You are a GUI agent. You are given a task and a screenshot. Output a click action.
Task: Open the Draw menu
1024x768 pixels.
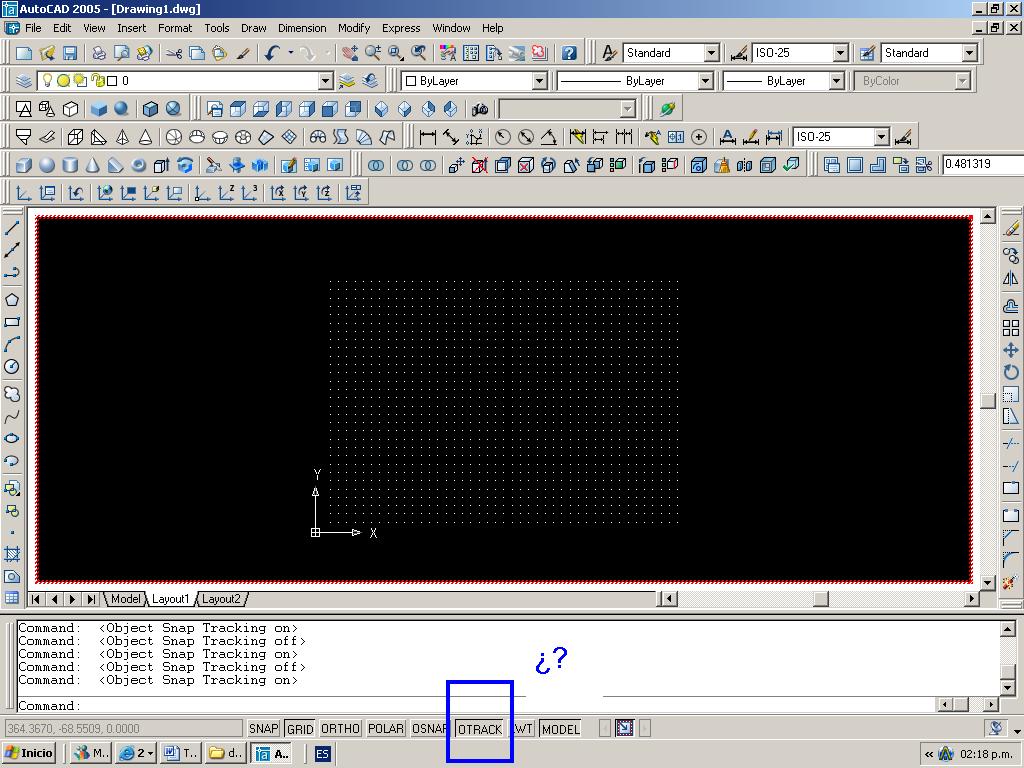click(x=253, y=28)
